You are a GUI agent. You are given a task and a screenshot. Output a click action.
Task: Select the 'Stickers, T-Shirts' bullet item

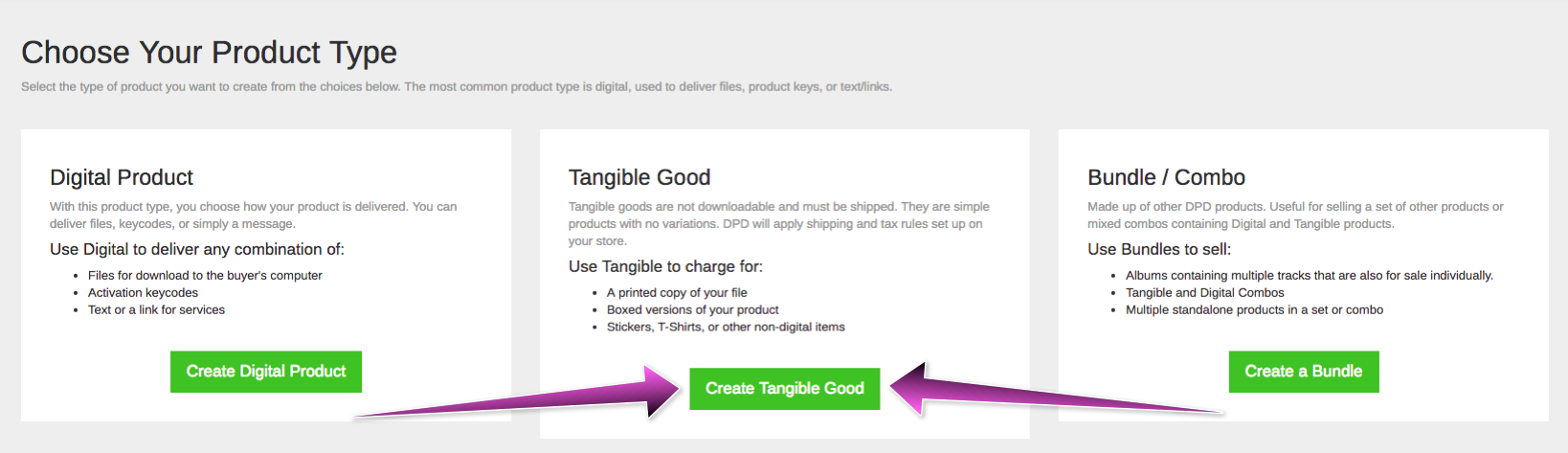click(726, 328)
